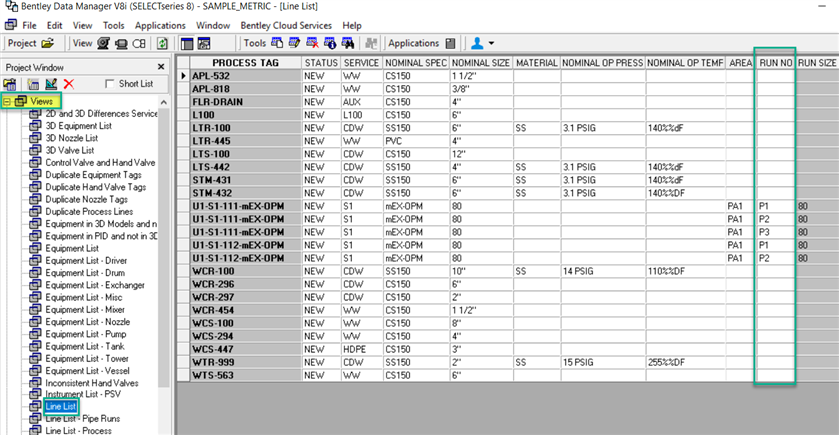The image size is (839, 435).
Task: Click the red X delete view icon
Action: 68,84
